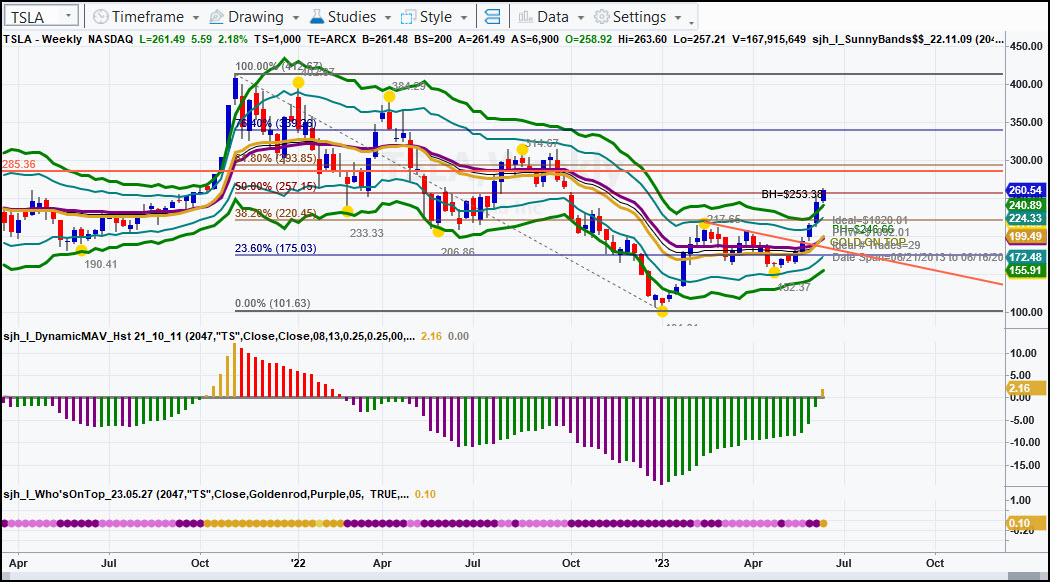Click the horizontal scrollbar thumb at chart bottom
1050x582 pixels.
point(1025,577)
